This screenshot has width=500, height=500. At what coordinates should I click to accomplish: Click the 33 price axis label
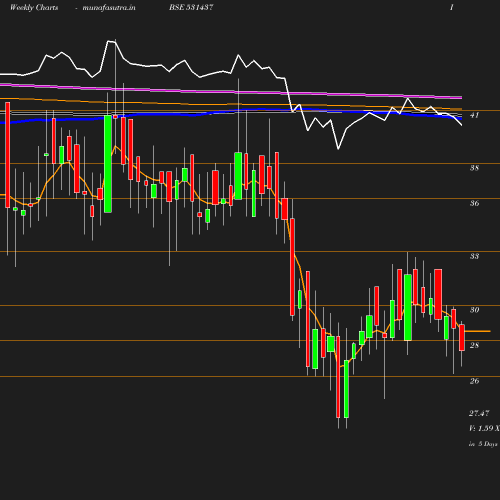tap(474, 256)
